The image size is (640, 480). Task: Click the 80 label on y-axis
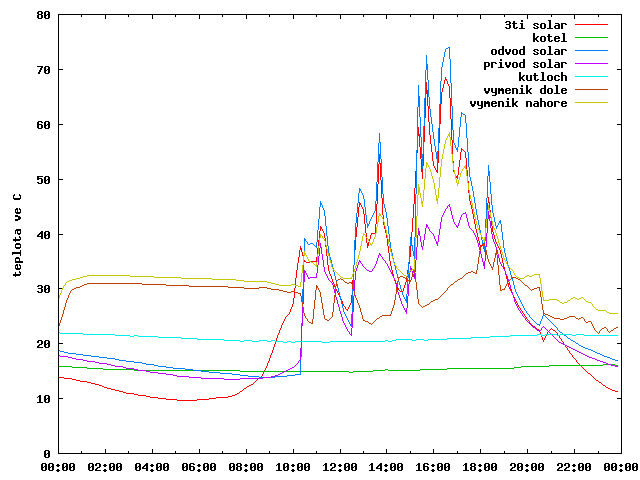pyautogui.click(x=43, y=15)
